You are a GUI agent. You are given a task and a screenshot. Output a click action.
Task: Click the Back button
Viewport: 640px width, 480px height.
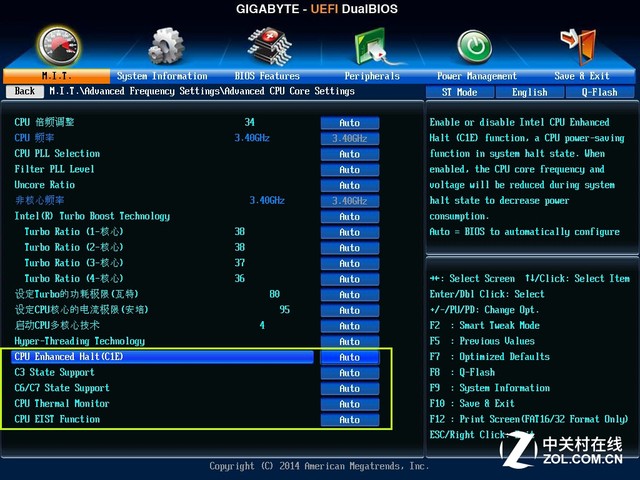[x=25, y=91]
